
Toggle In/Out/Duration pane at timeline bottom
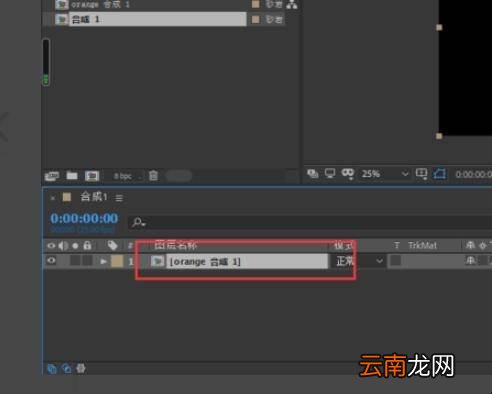(x=81, y=369)
